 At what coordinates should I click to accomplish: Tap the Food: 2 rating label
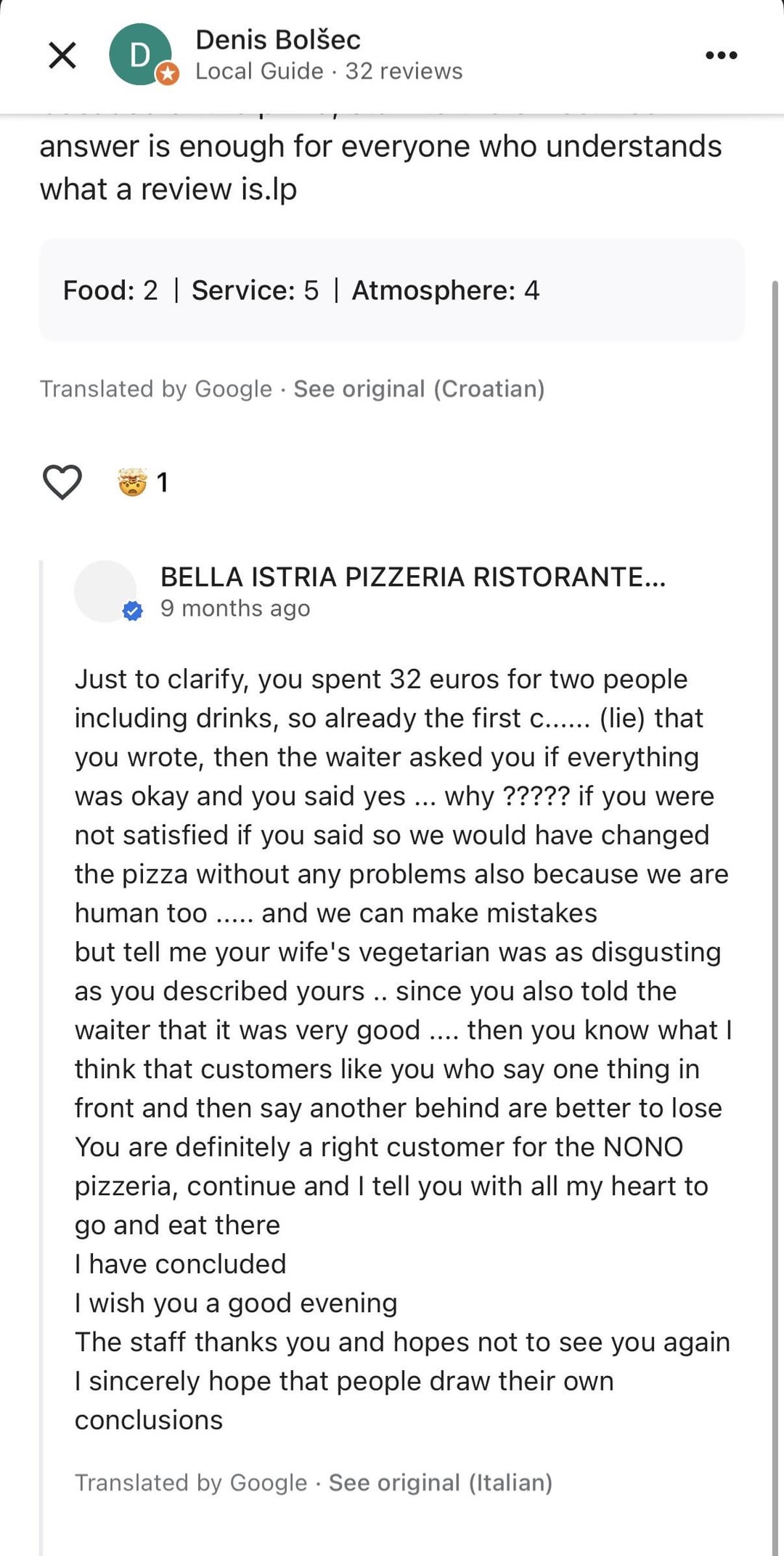click(110, 290)
